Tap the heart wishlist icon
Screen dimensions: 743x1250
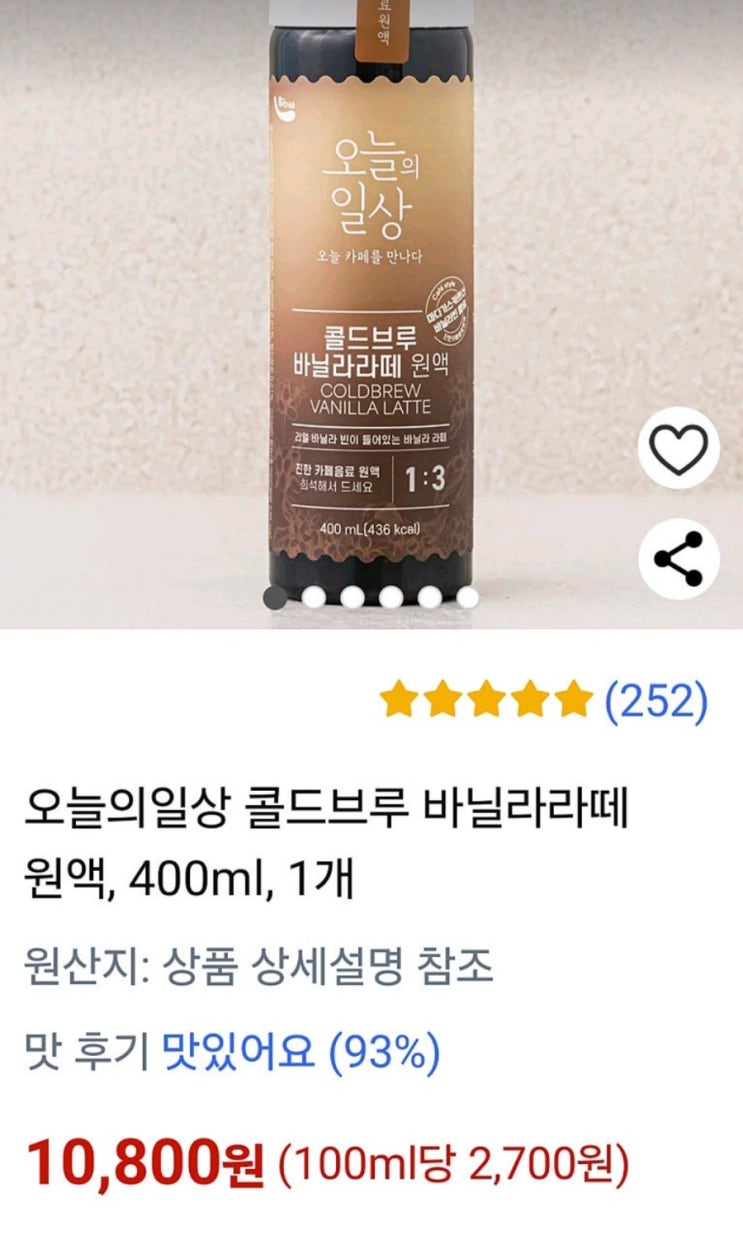click(679, 448)
